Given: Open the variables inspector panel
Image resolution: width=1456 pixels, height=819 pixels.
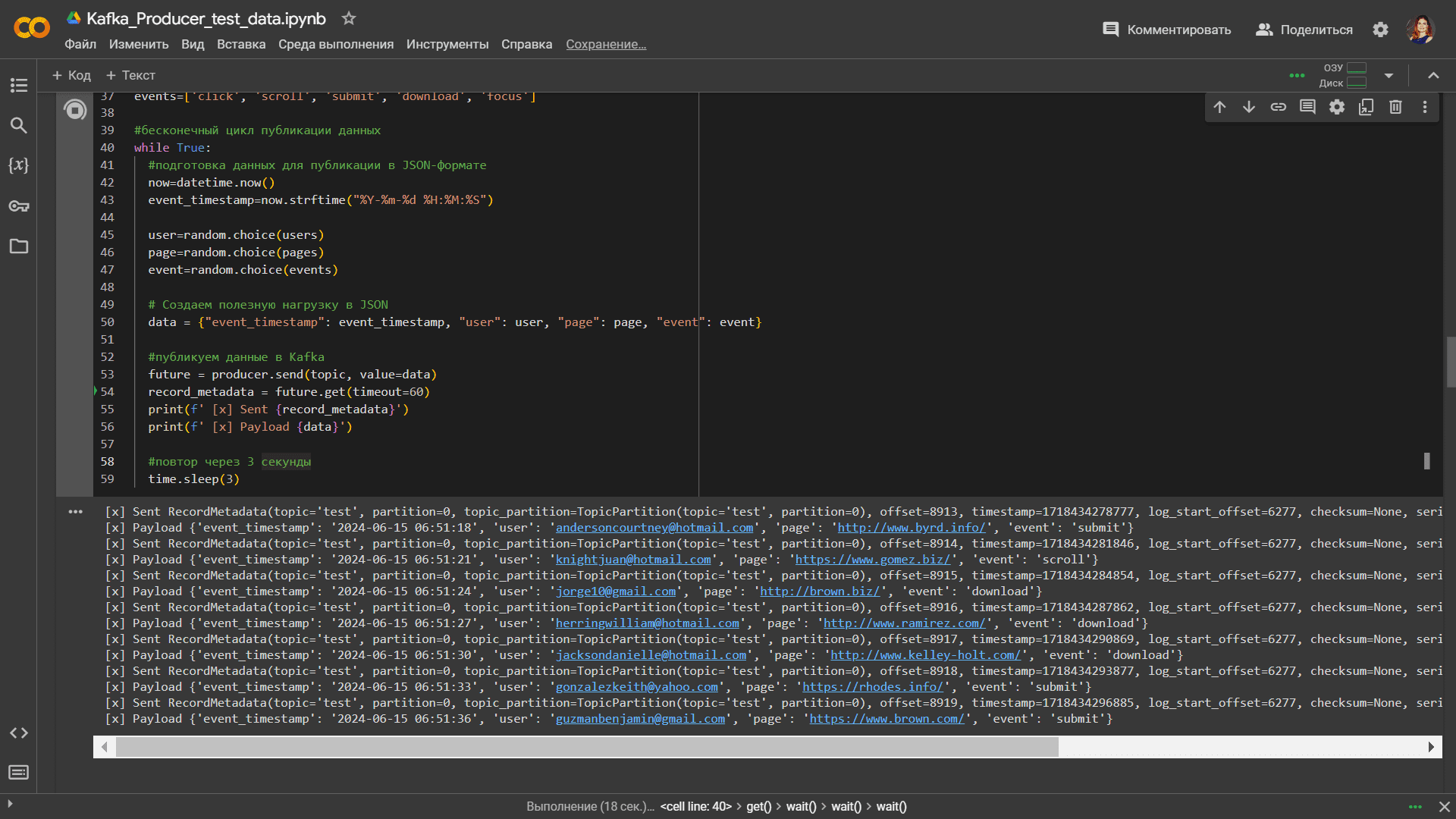Looking at the screenshot, I should pos(19,165).
